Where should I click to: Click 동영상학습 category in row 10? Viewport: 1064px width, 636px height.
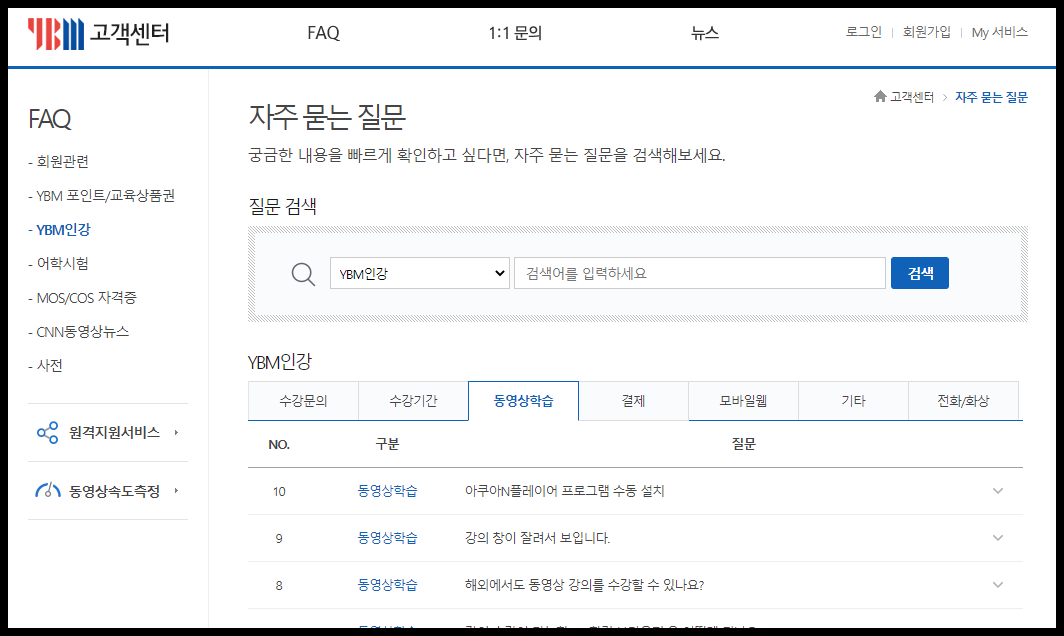387,491
